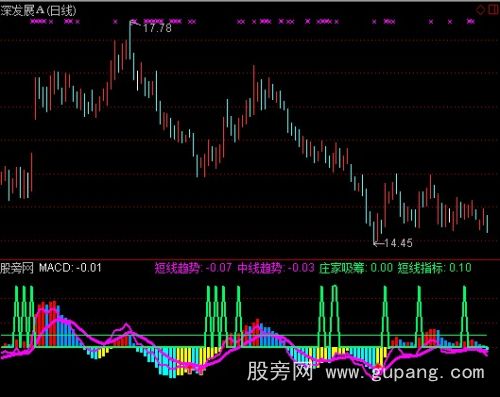Click the 14.45 low price label
Viewport: 500px width, 397px height.
pyautogui.click(x=398, y=243)
